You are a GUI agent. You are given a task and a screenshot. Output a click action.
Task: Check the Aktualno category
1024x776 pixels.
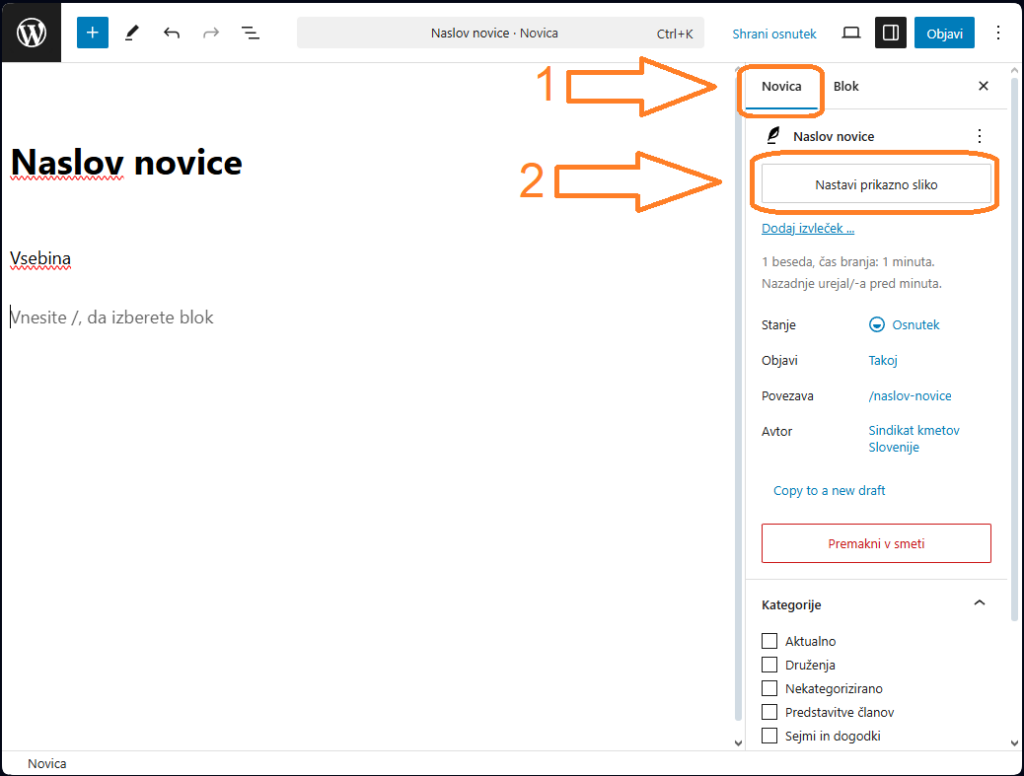769,641
